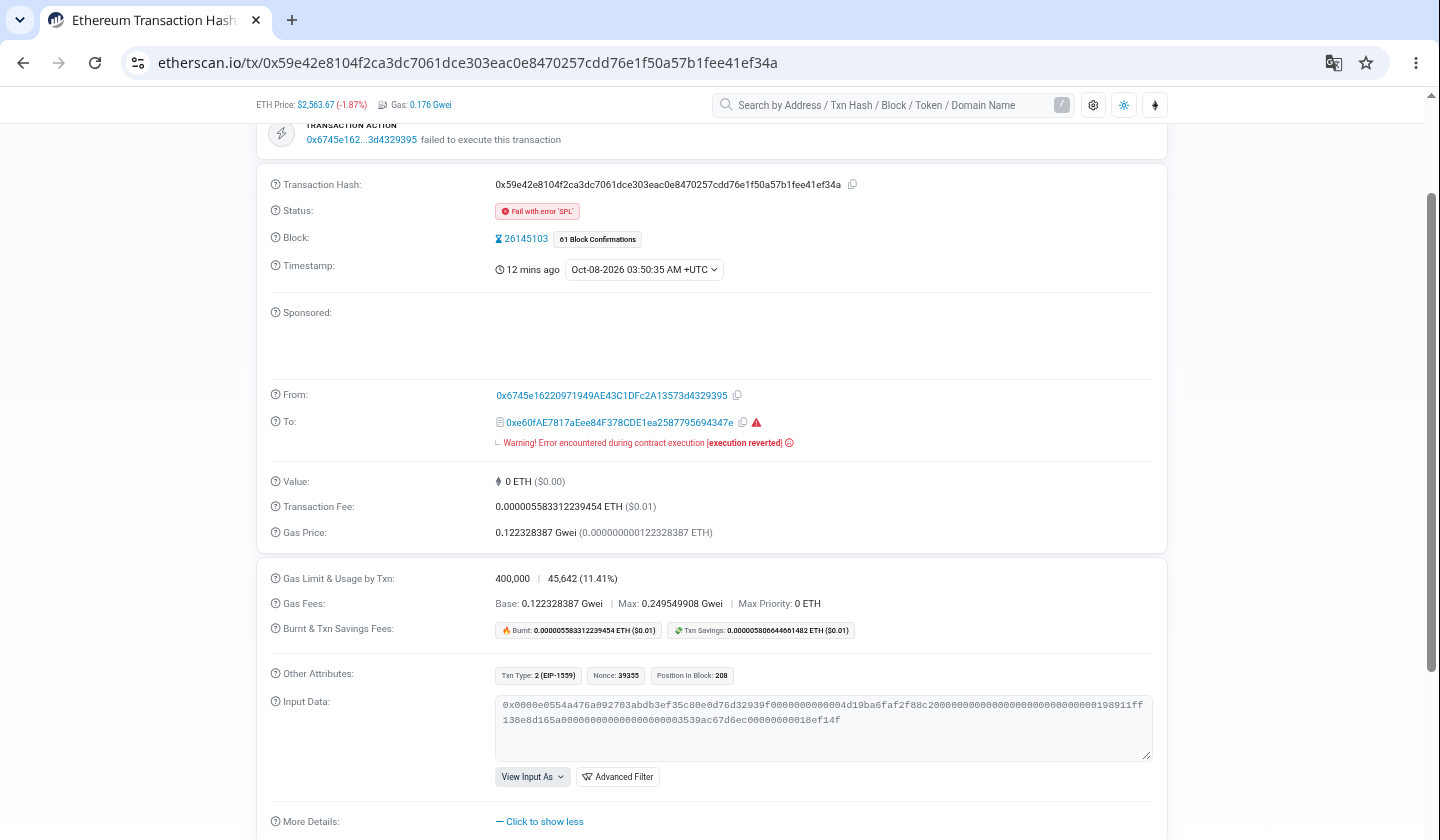Toggle light/dark theme sun icon
The width and height of the screenshot is (1440, 840).
[x=1124, y=105]
